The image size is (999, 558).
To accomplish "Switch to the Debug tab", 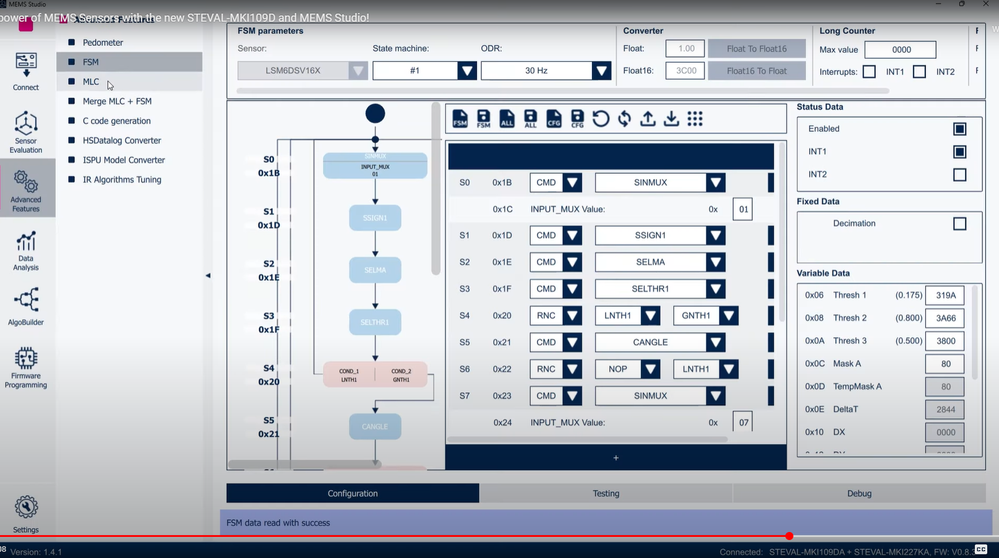I will (859, 494).
